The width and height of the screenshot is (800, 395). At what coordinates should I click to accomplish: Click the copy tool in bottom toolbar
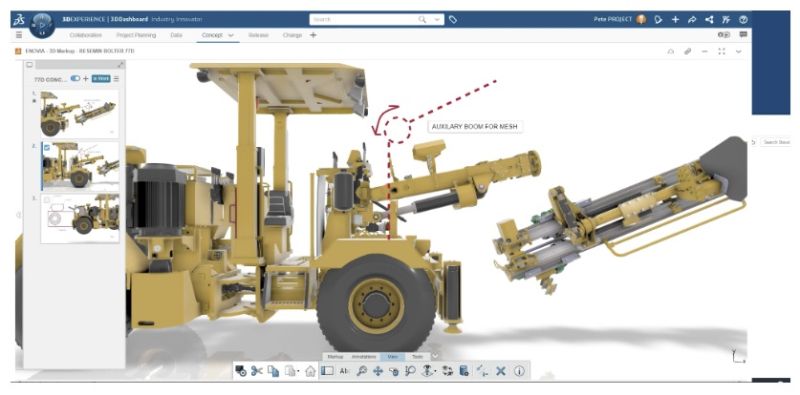point(273,371)
